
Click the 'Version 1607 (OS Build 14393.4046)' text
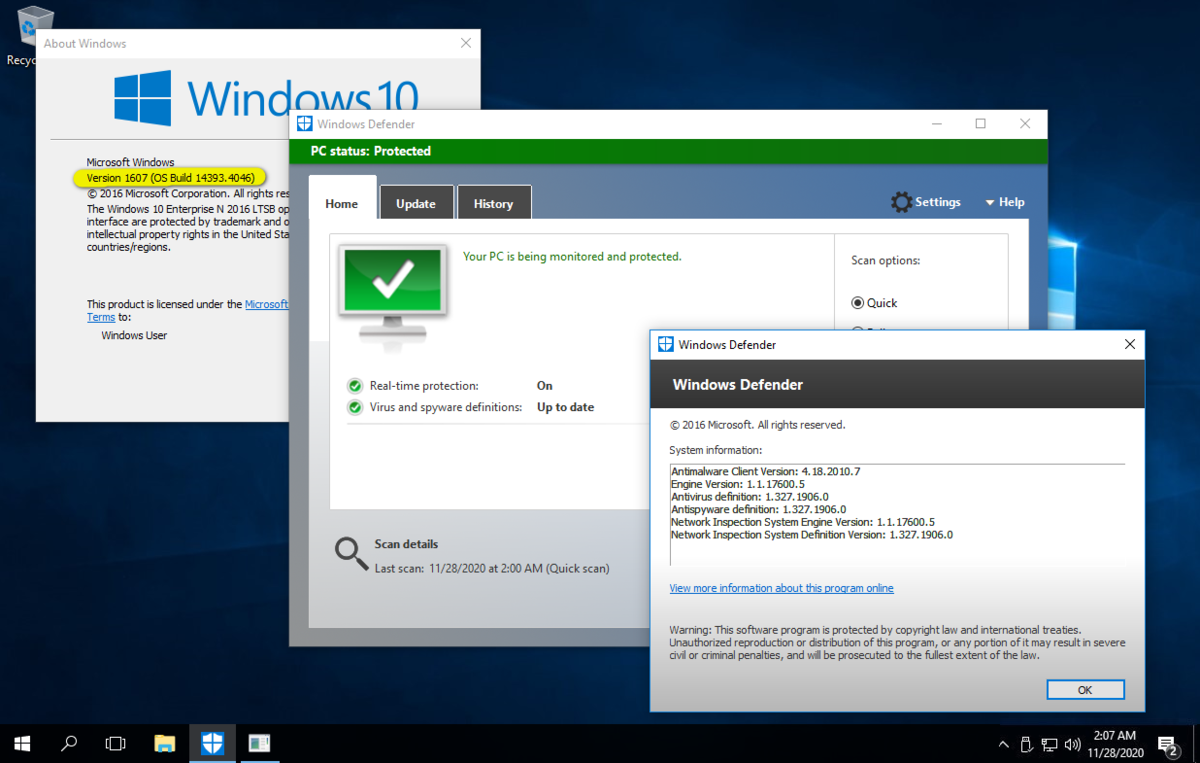[170, 177]
